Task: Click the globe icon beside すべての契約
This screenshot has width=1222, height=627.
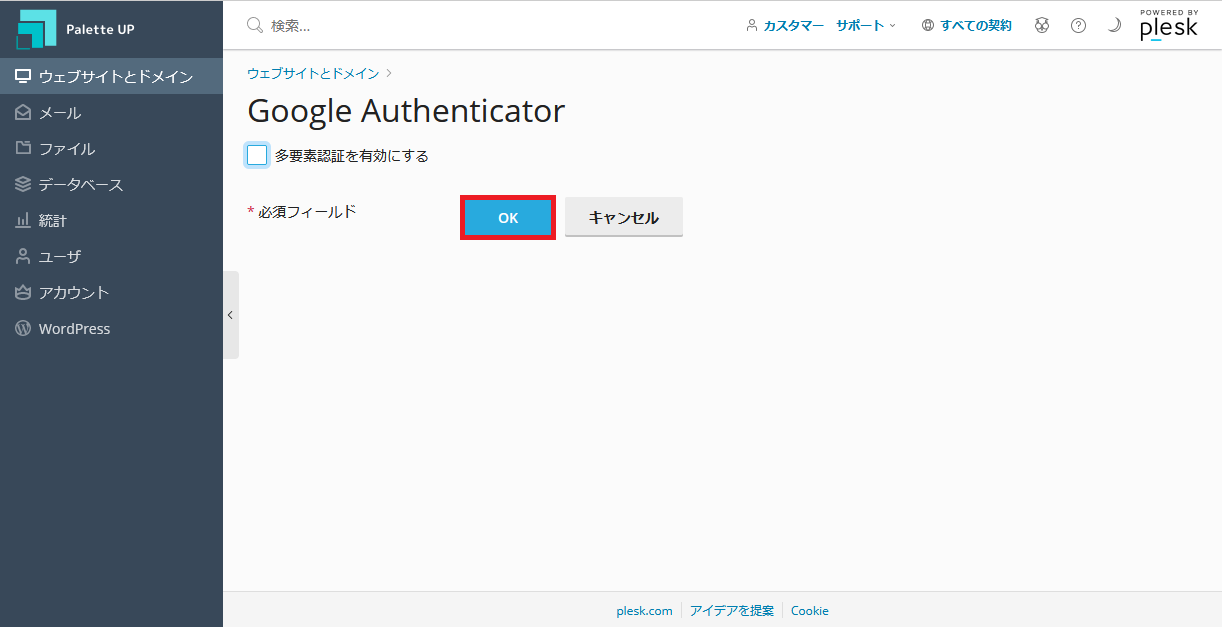Action: tap(928, 25)
